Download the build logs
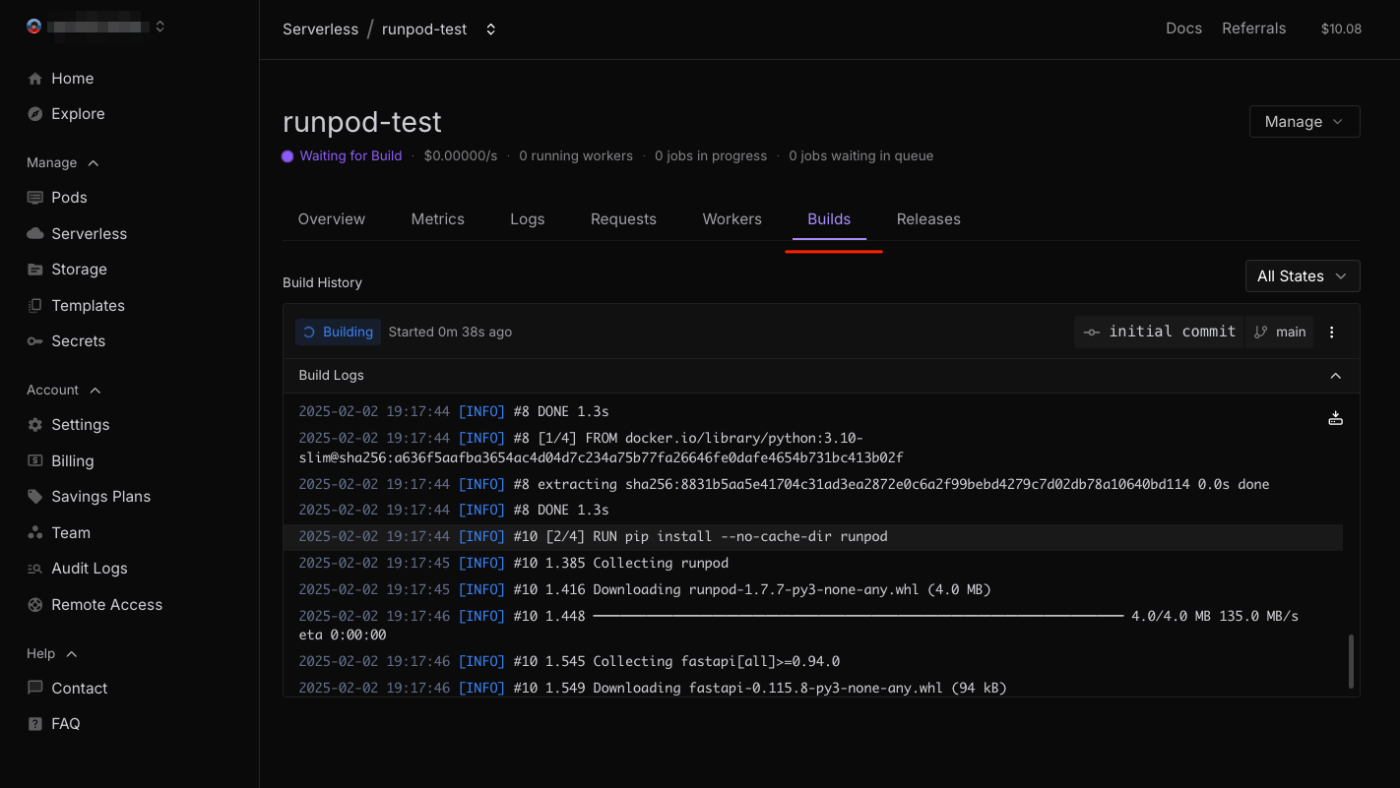This screenshot has height=788, width=1400. (x=1335, y=418)
